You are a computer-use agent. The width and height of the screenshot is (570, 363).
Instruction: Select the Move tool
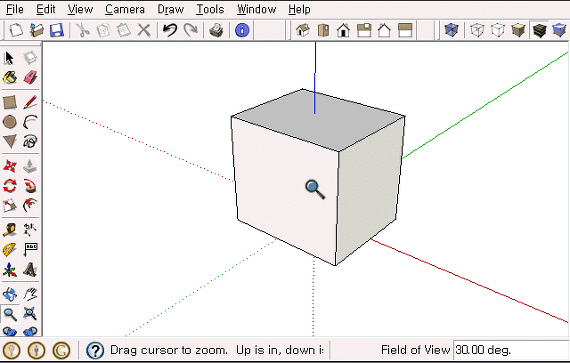pyautogui.click(x=9, y=166)
